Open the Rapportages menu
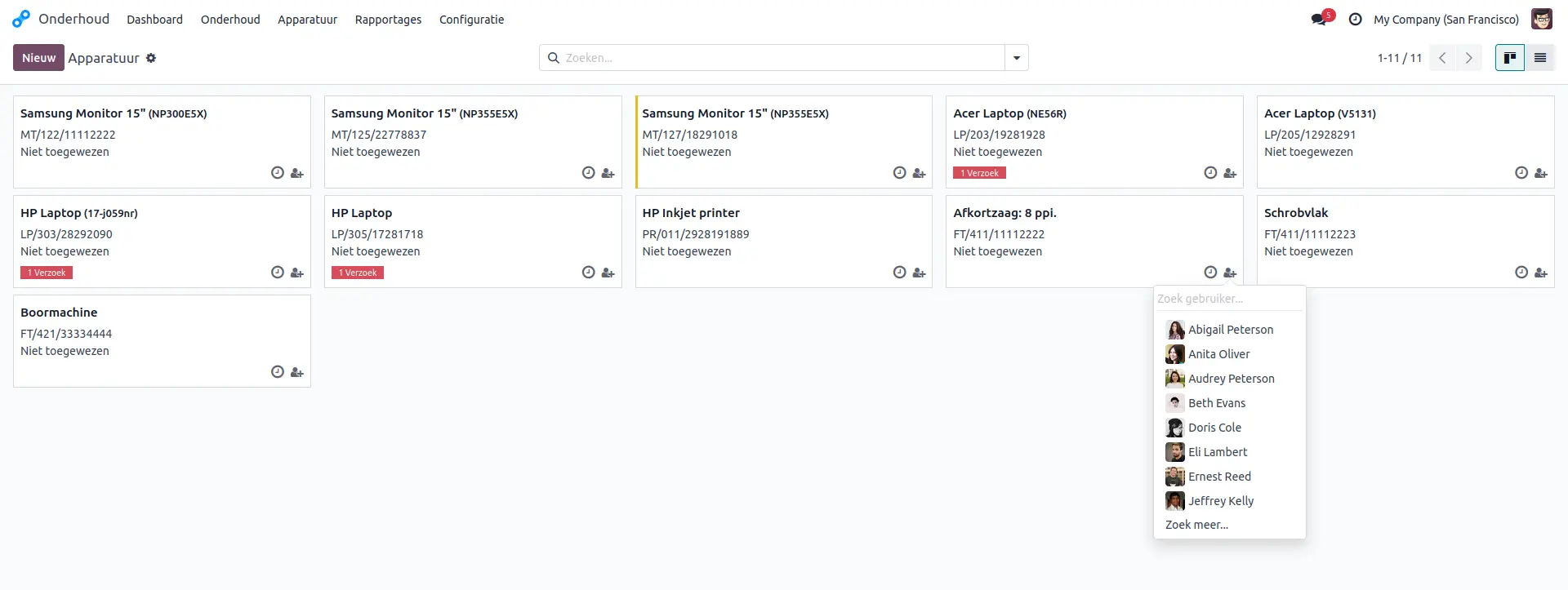Screen dimensions: 1568x590 pos(388,20)
